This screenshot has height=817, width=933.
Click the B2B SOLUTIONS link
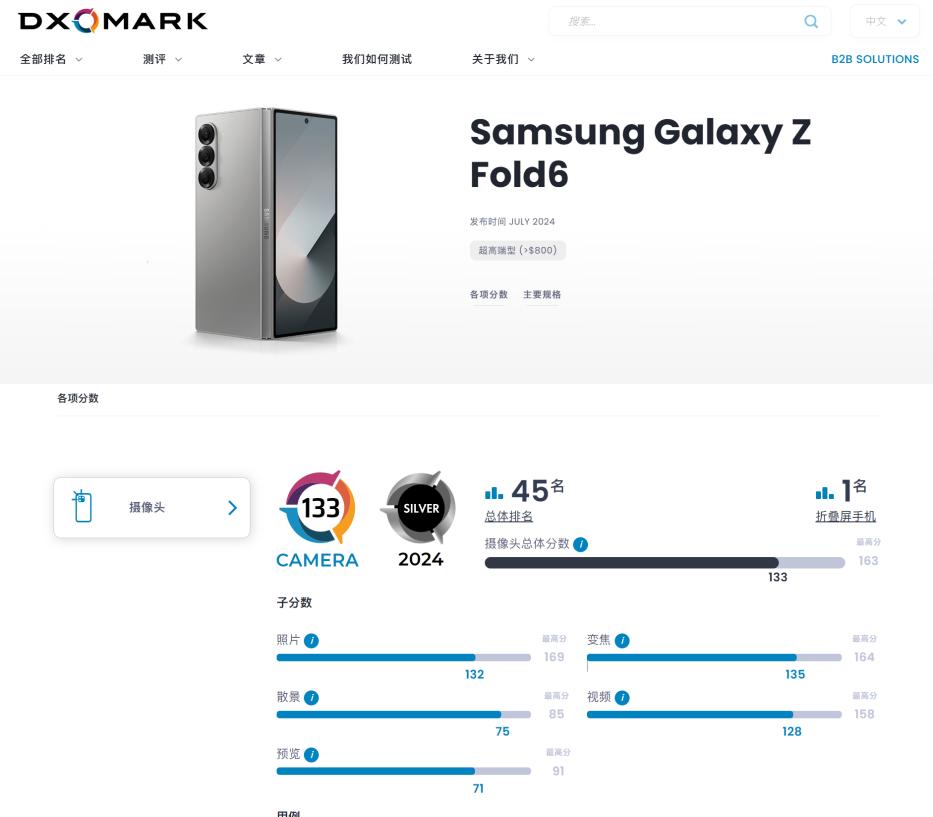click(x=875, y=59)
